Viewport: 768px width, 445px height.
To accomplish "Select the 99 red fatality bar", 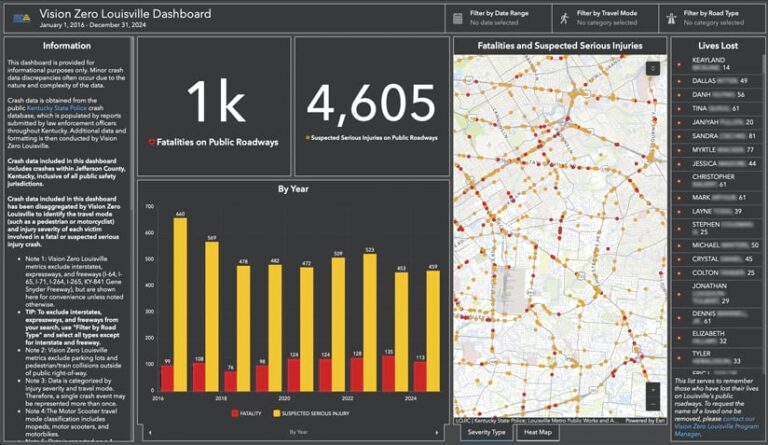I will coord(168,378).
